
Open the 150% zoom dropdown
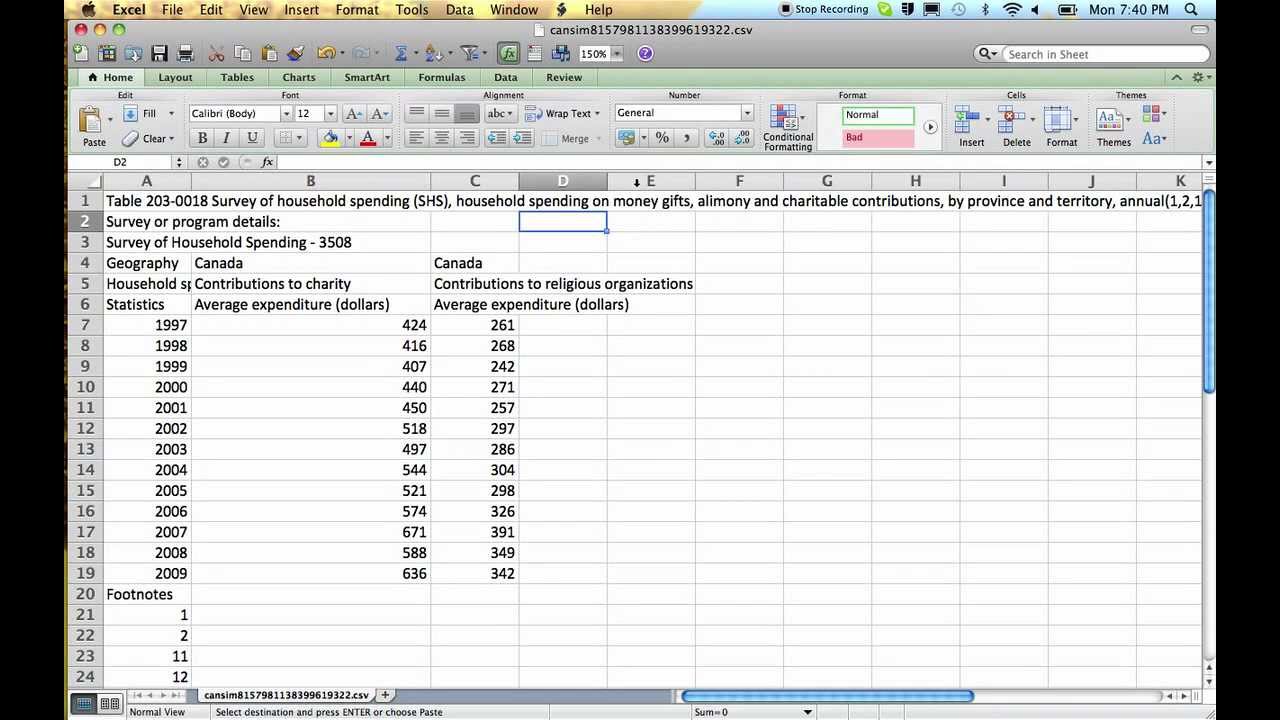(x=617, y=54)
